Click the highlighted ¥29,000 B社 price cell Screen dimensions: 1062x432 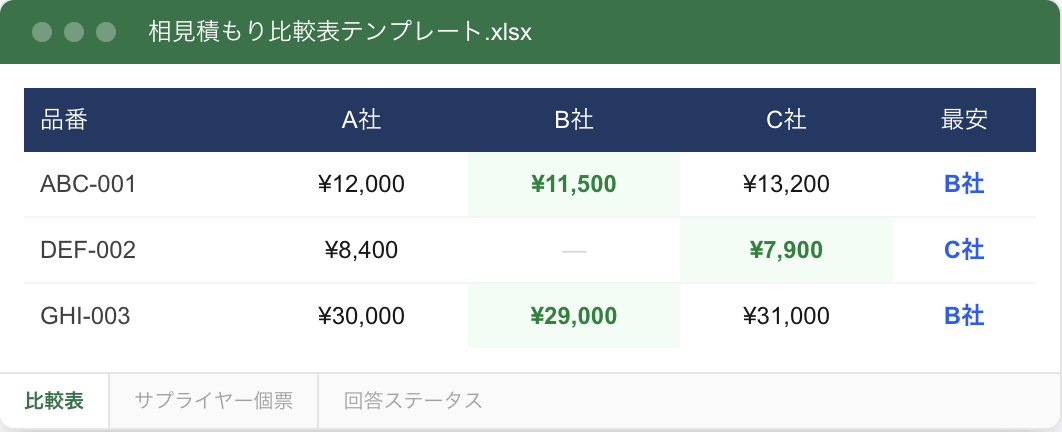574,316
